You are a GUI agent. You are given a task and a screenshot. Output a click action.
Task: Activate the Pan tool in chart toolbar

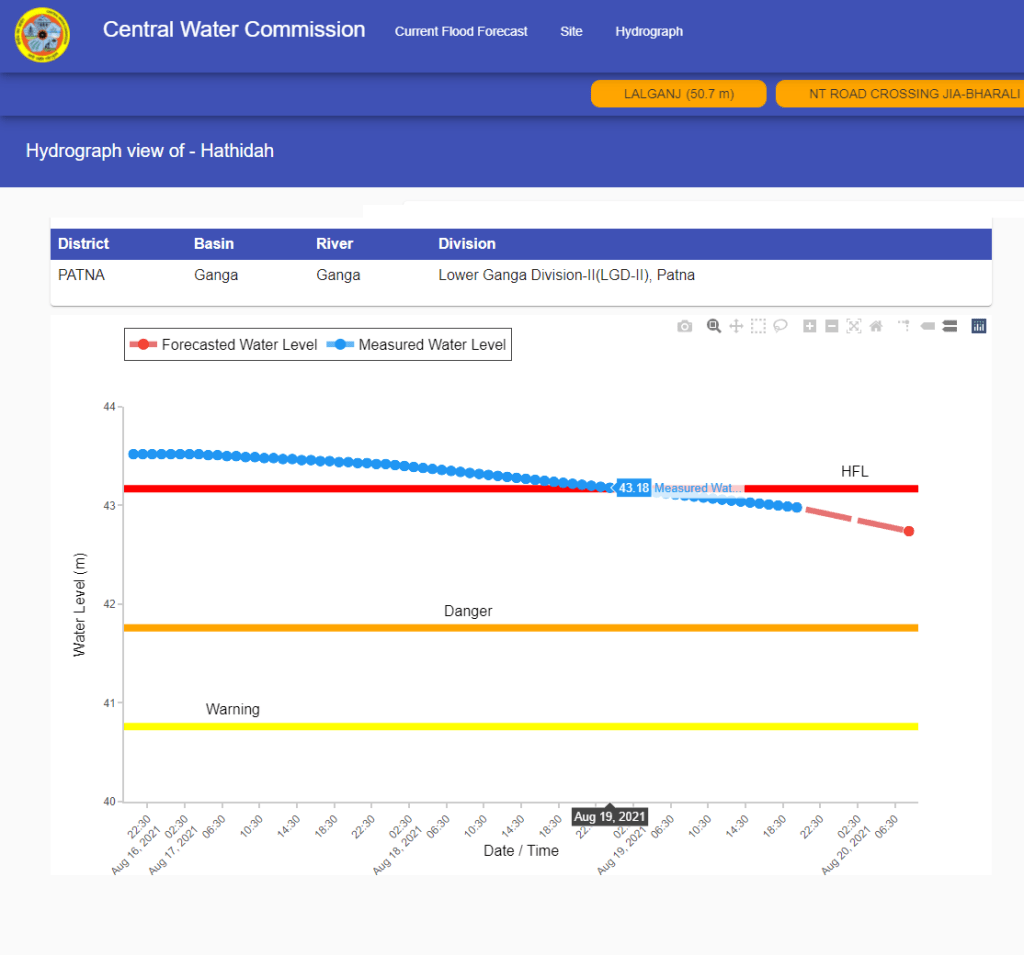(x=736, y=326)
